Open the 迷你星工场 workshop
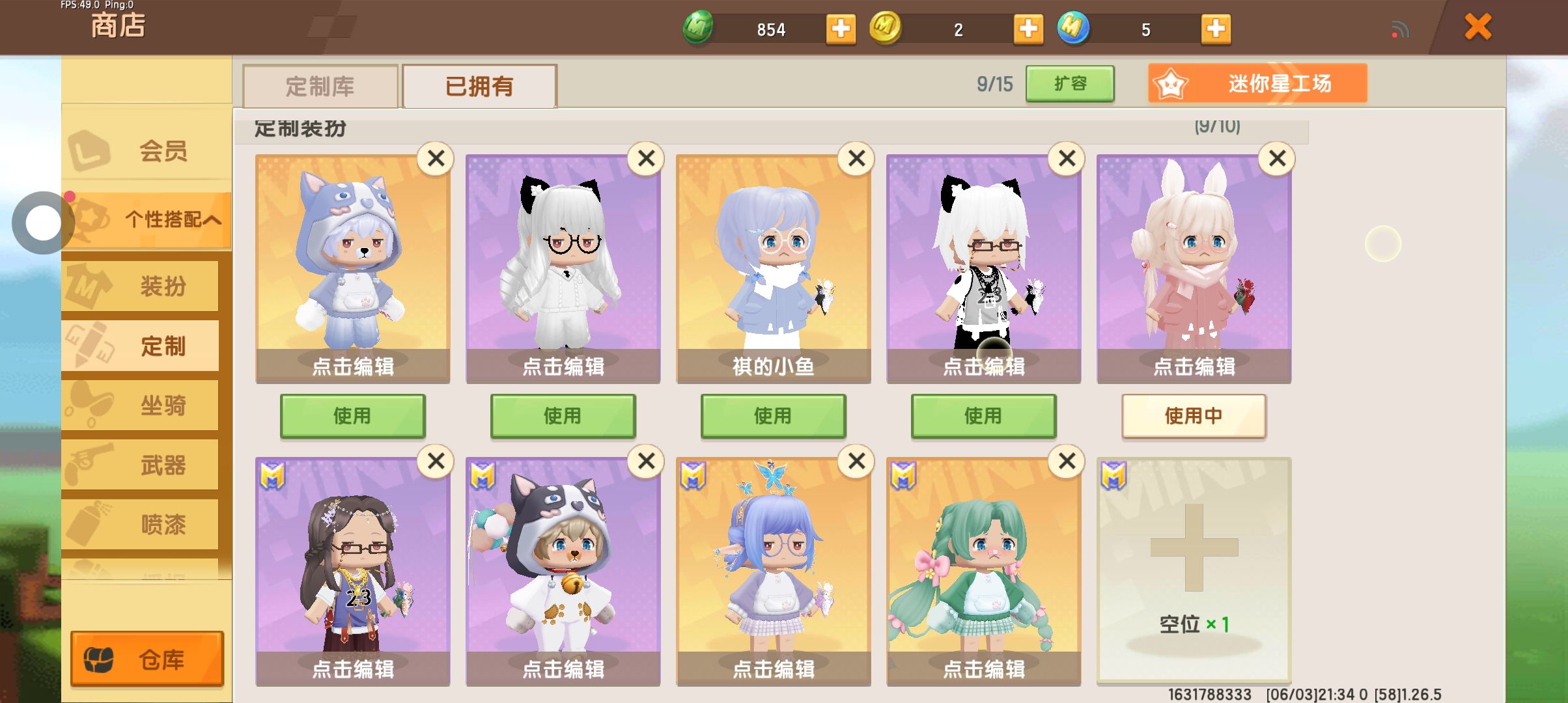This screenshot has height=703, width=1568. (1257, 83)
